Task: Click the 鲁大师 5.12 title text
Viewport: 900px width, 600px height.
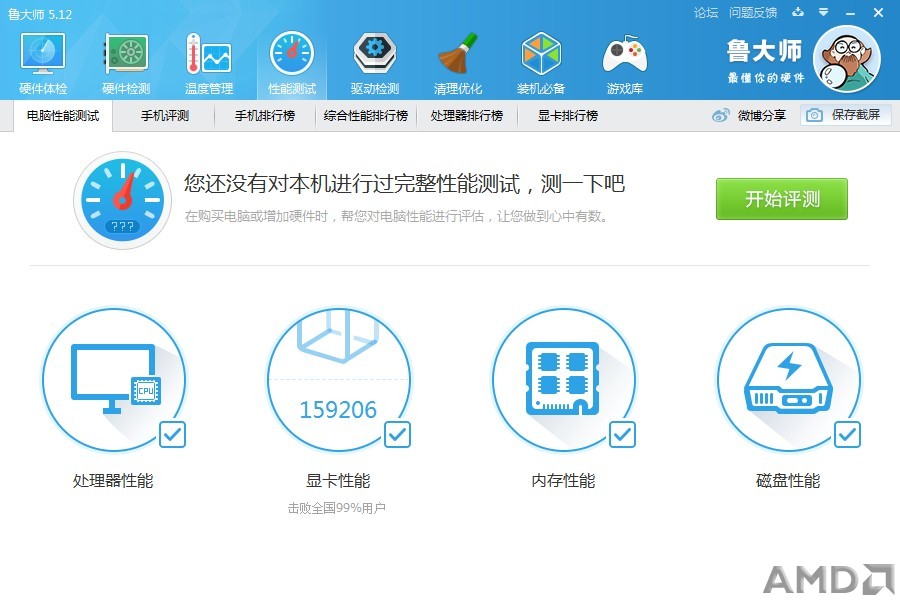Action: 40,14
